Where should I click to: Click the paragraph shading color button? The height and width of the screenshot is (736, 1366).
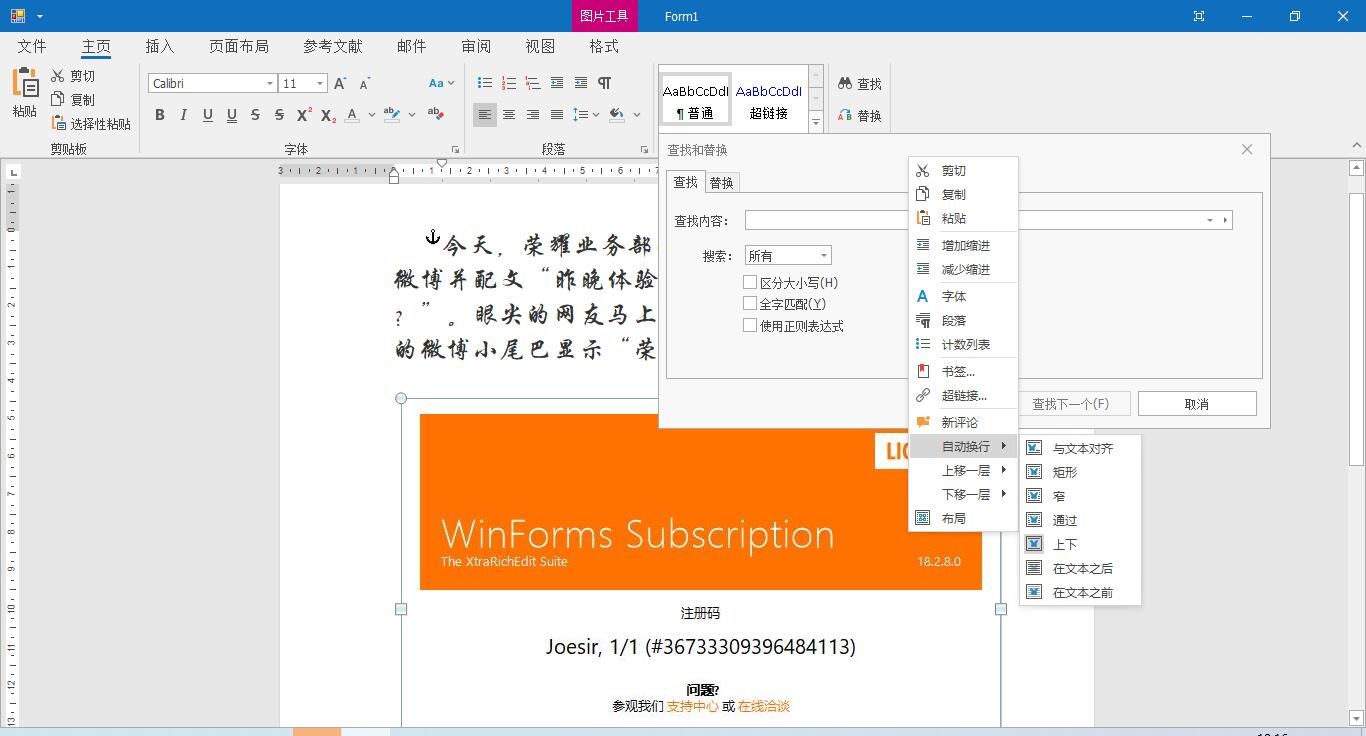617,115
